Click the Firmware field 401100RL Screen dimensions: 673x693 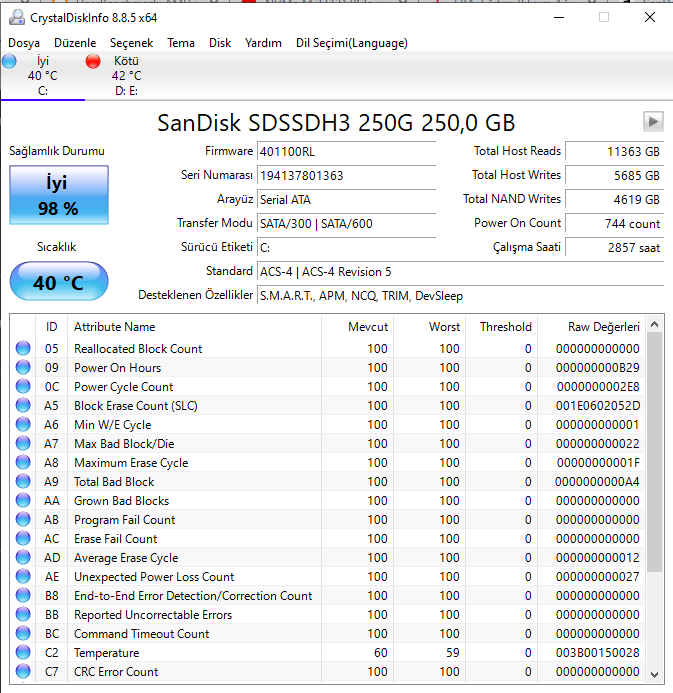point(346,152)
